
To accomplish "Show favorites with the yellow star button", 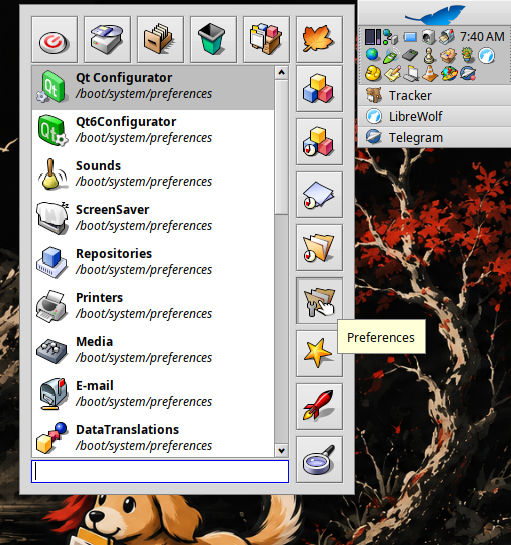I will [x=319, y=353].
